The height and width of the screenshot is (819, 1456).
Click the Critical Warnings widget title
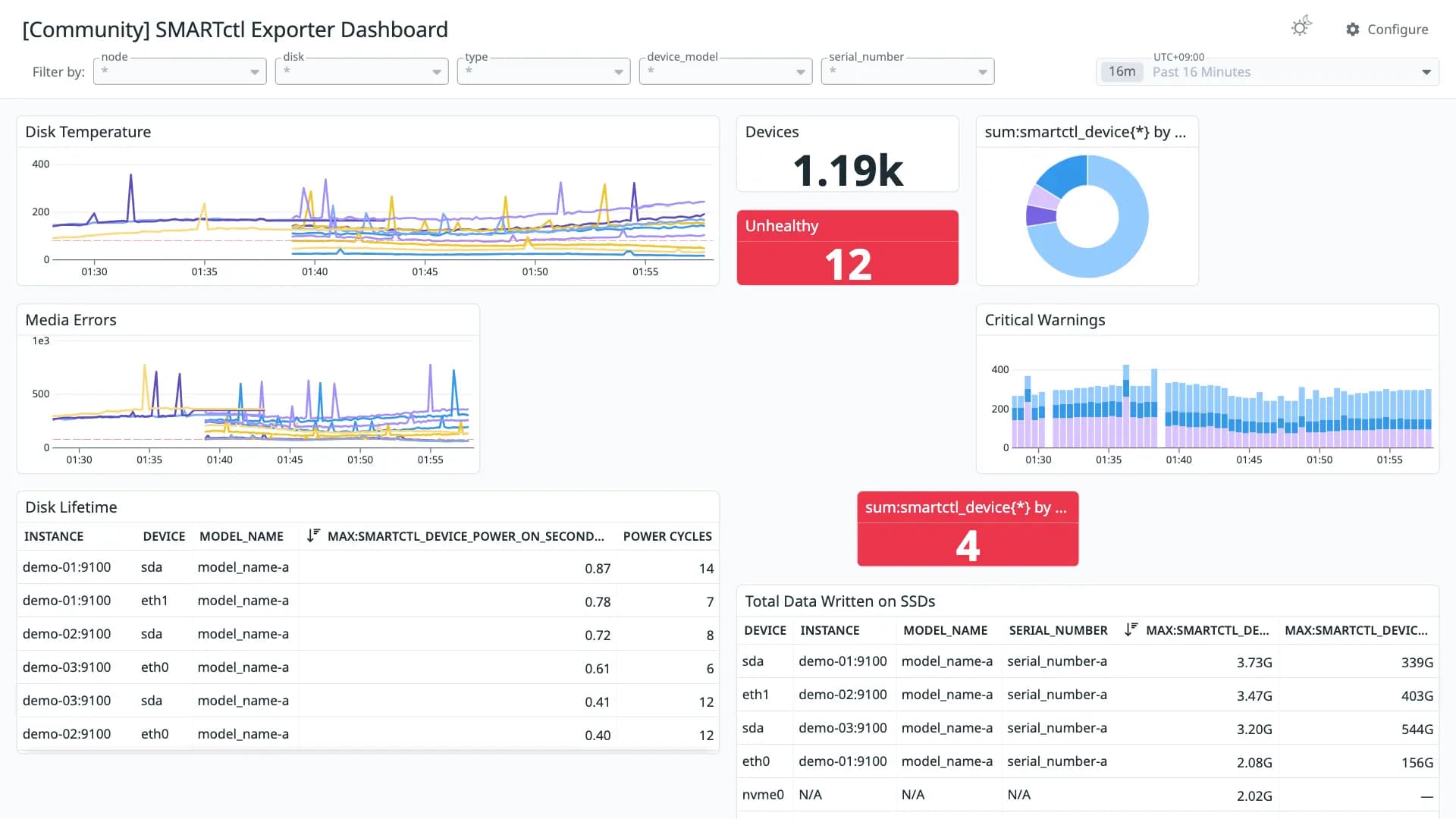(1044, 320)
